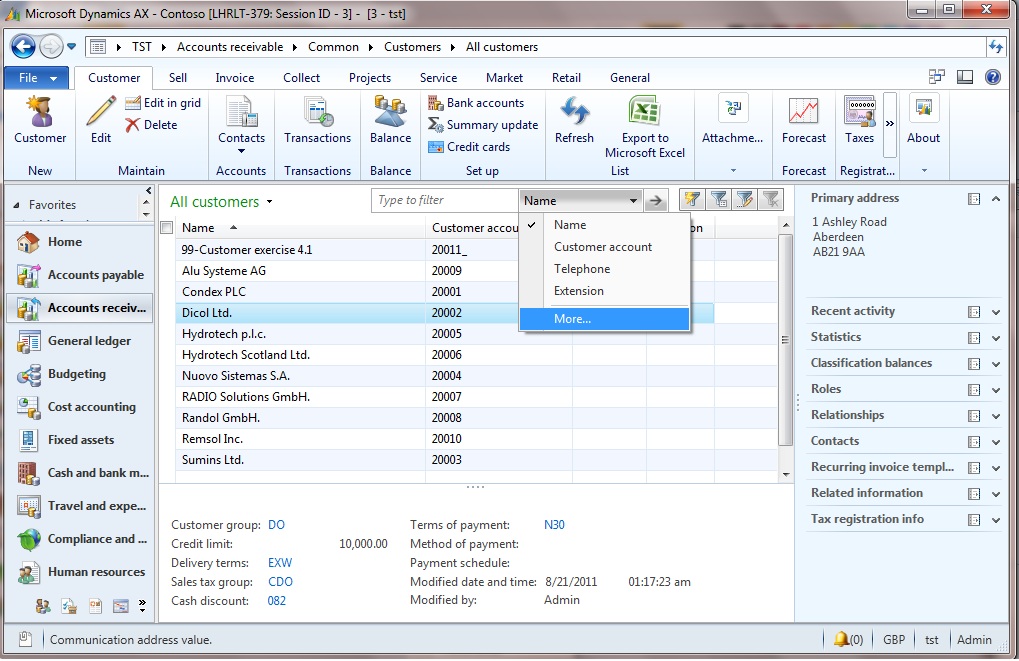Viewport: 1019px width, 661px height.
Task: Click the sales tax group CDO link
Action: 281,582
